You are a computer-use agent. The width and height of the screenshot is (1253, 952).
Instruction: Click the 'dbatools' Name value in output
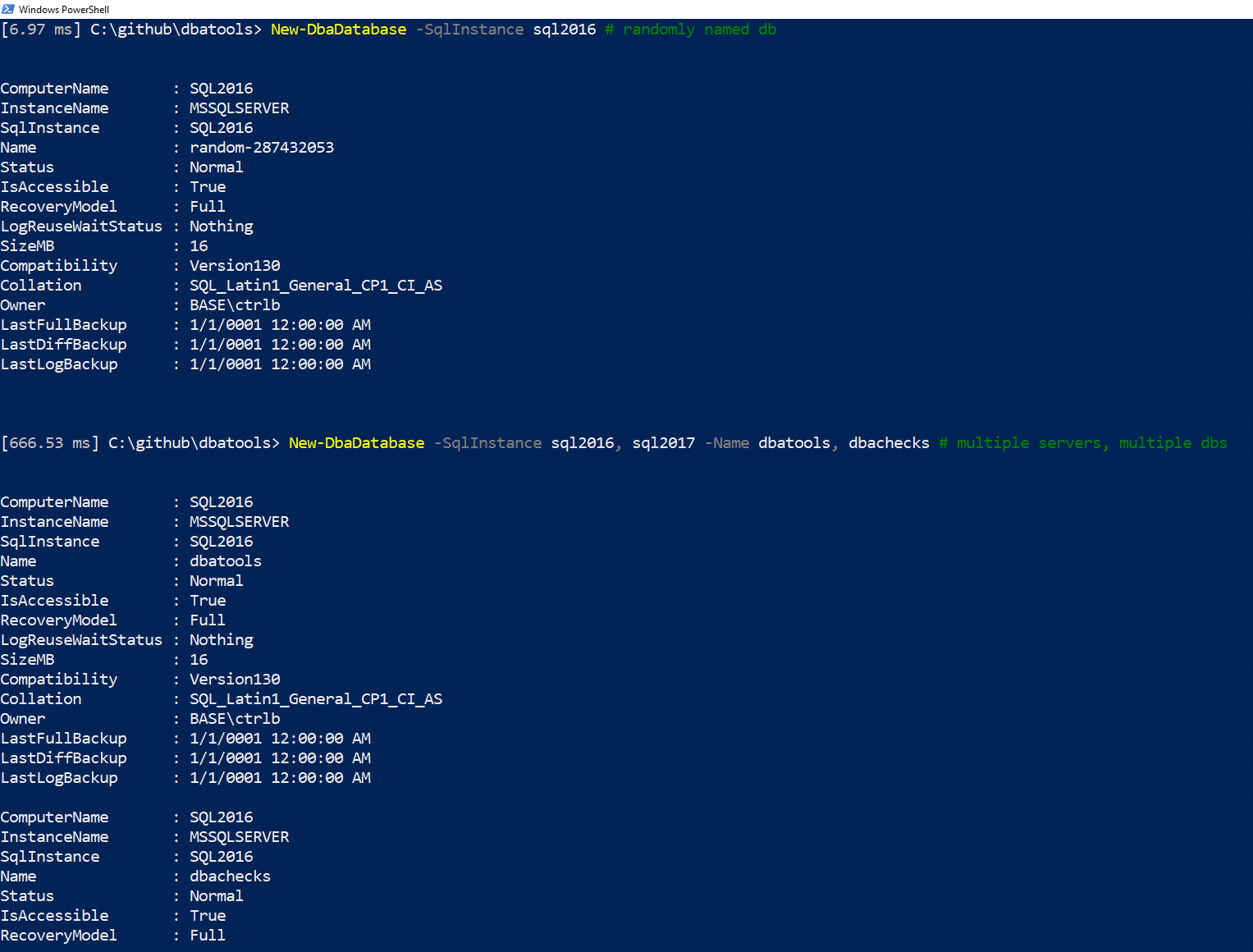point(226,561)
